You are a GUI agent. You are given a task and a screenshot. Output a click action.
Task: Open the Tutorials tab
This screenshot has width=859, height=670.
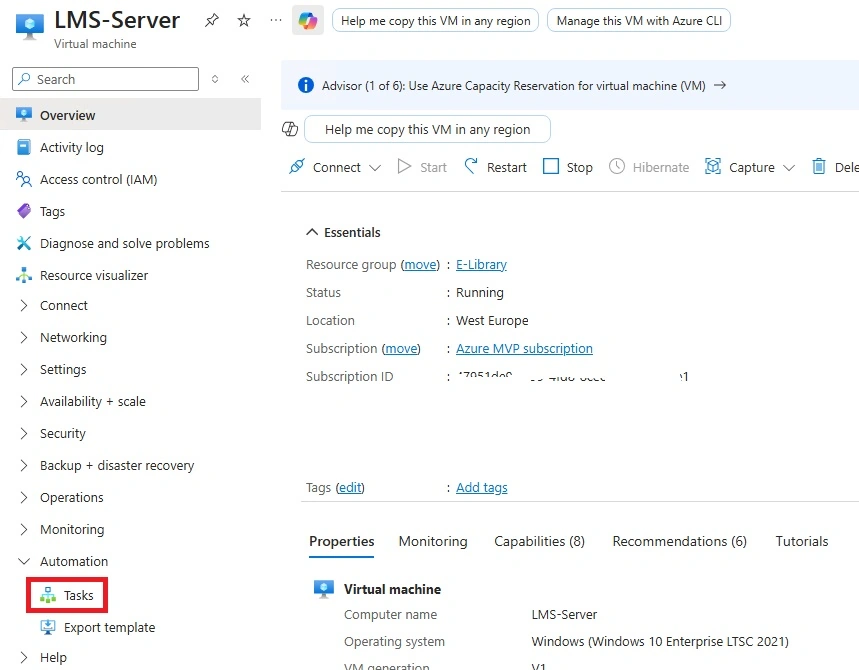[801, 541]
